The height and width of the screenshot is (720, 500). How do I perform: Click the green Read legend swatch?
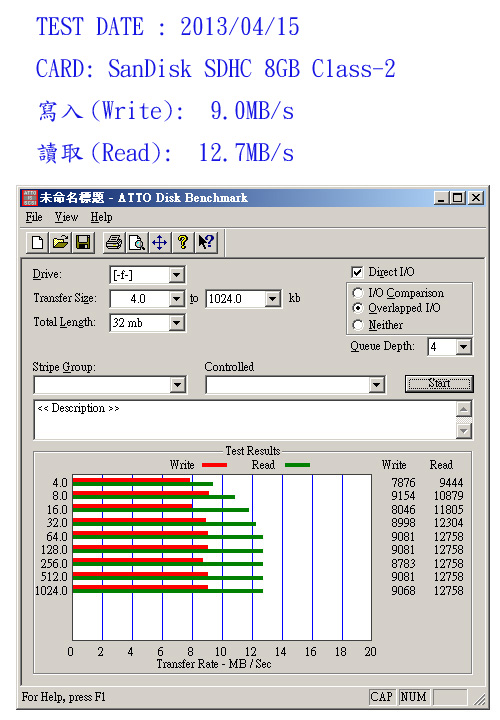[298, 465]
